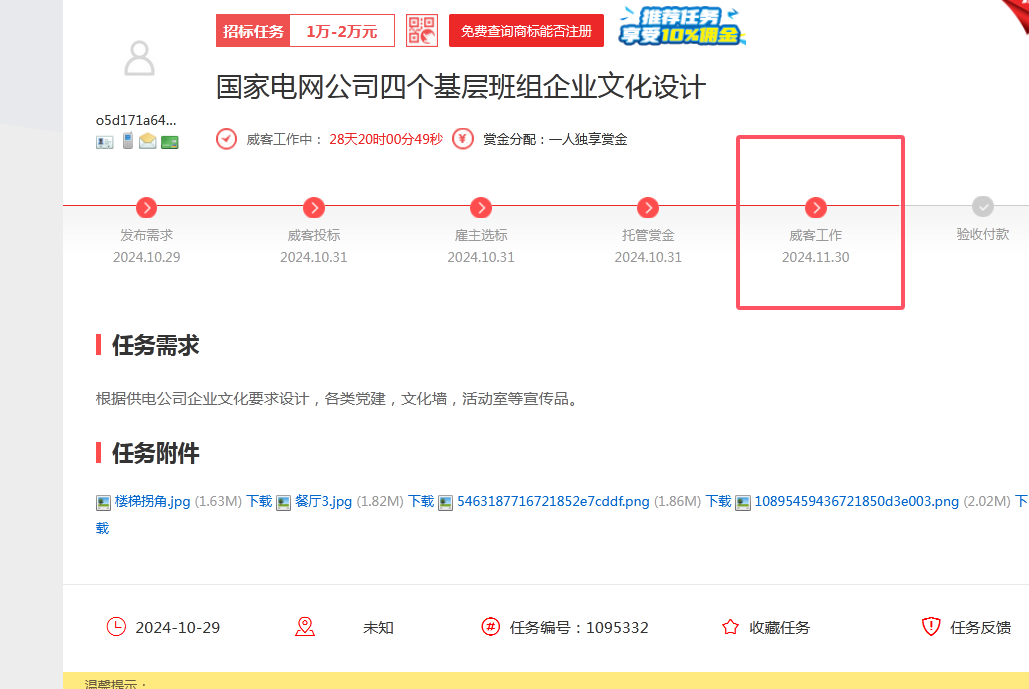Click the 赏金分配：一人独享赏金 text
The image size is (1029, 689).
(555, 139)
